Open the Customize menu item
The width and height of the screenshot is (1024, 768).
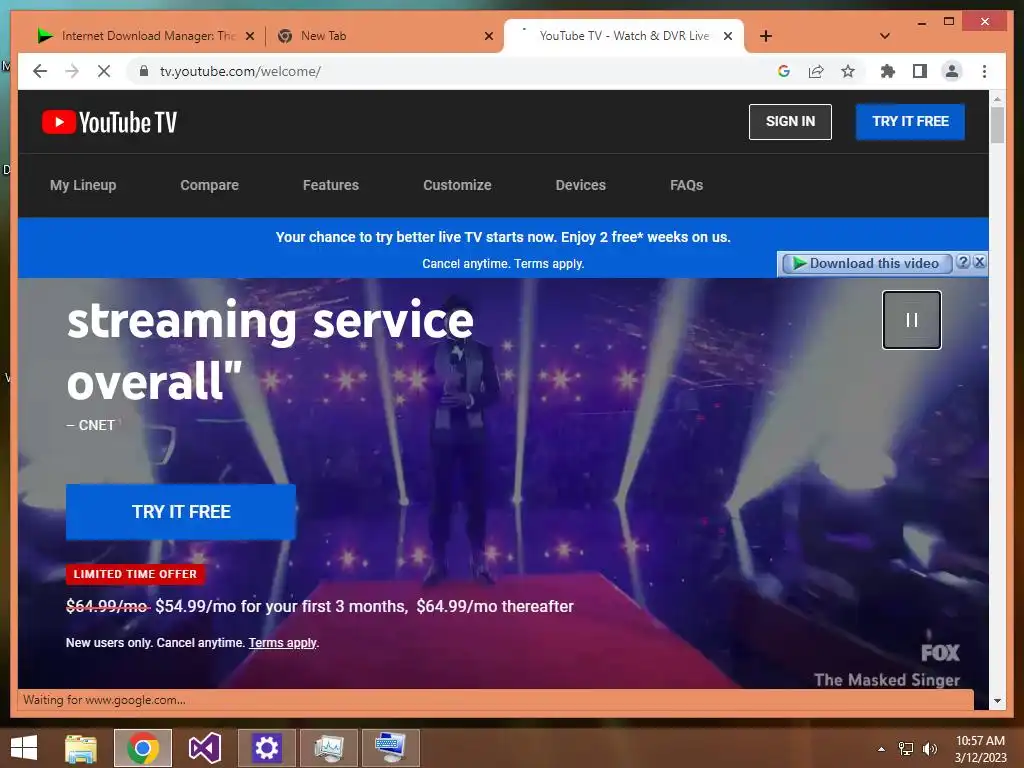click(x=457, y=185)
